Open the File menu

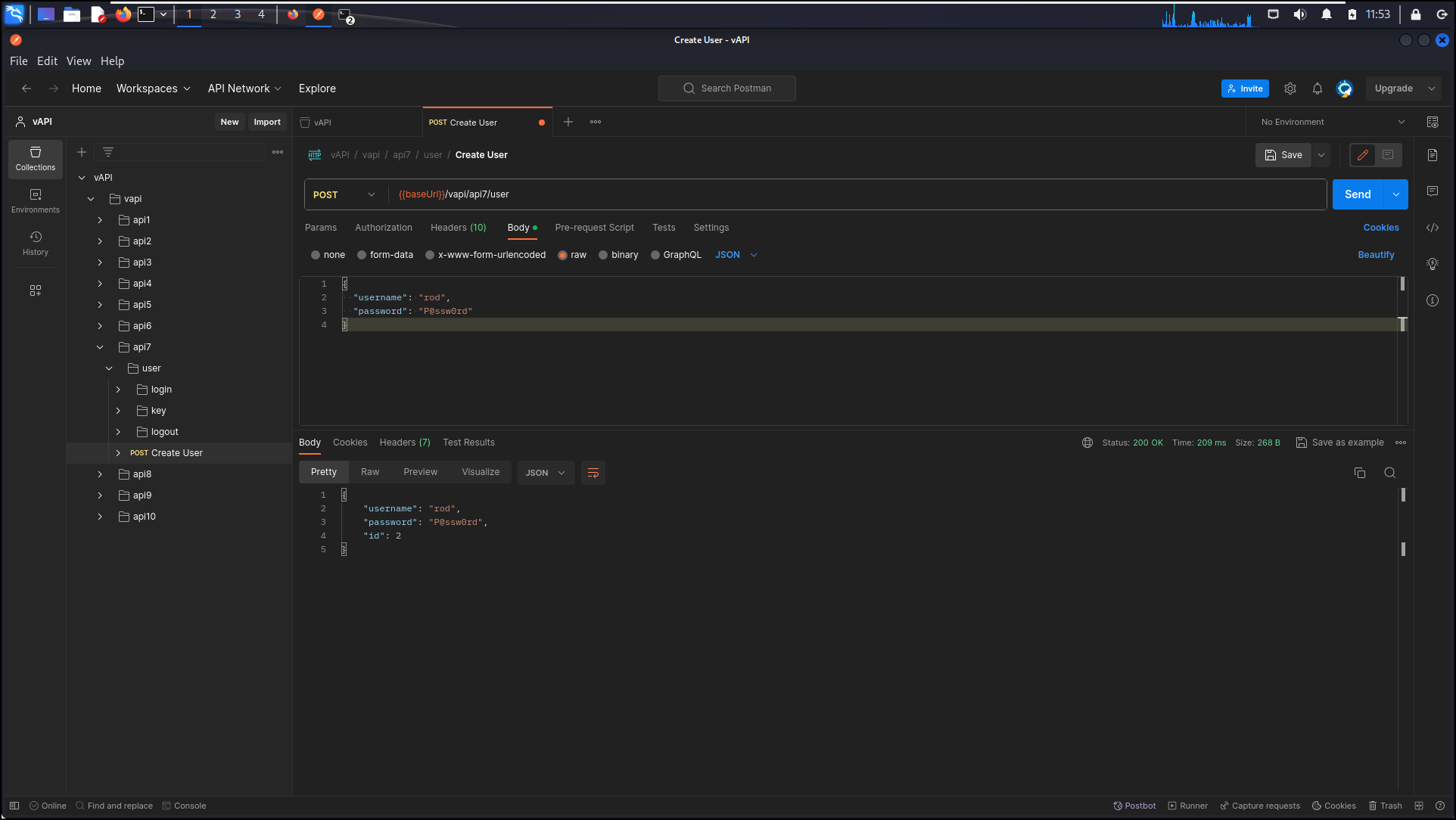[19, 61]
